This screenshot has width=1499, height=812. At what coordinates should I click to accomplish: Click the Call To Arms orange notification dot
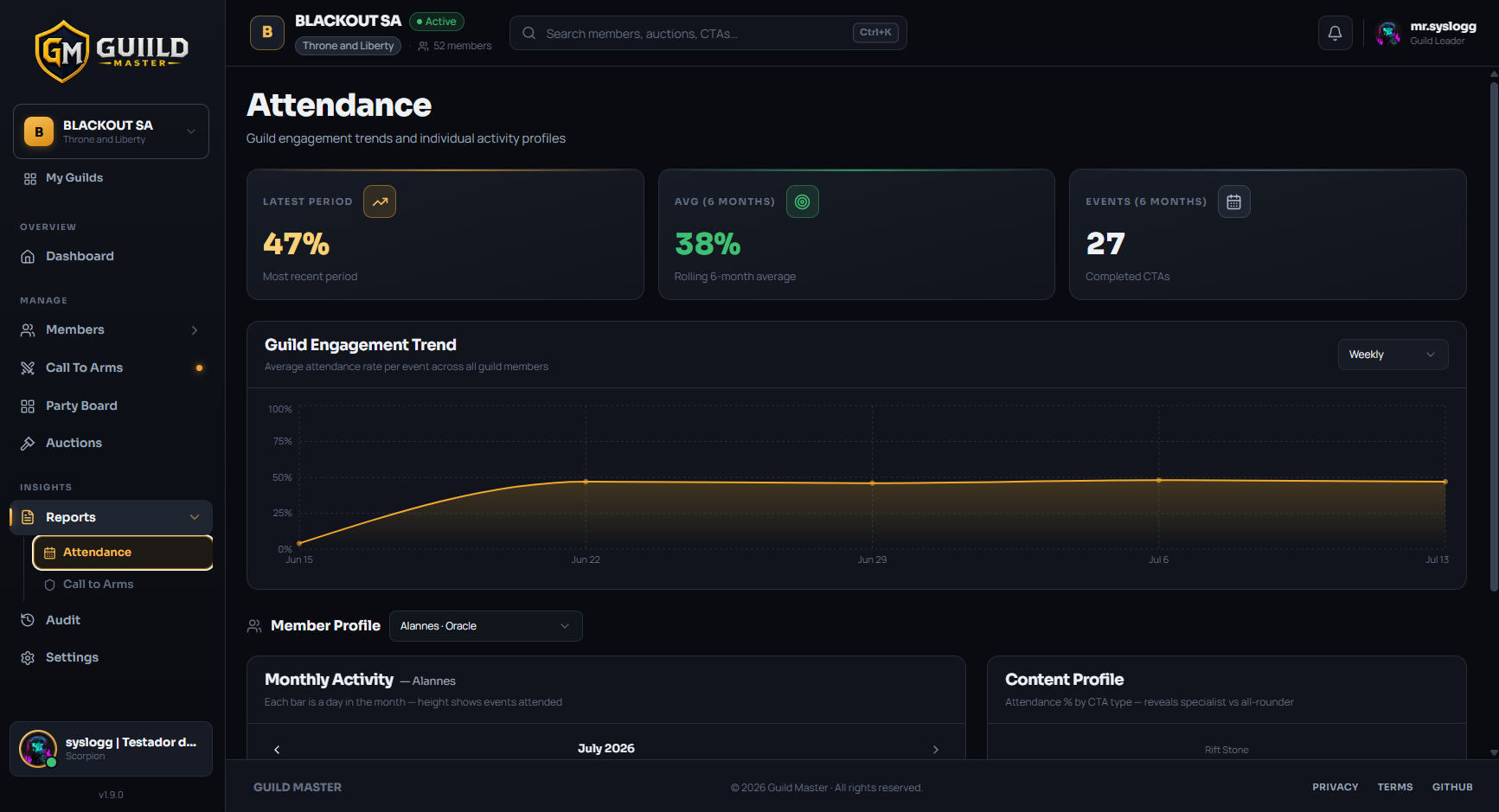click(199, 368)
